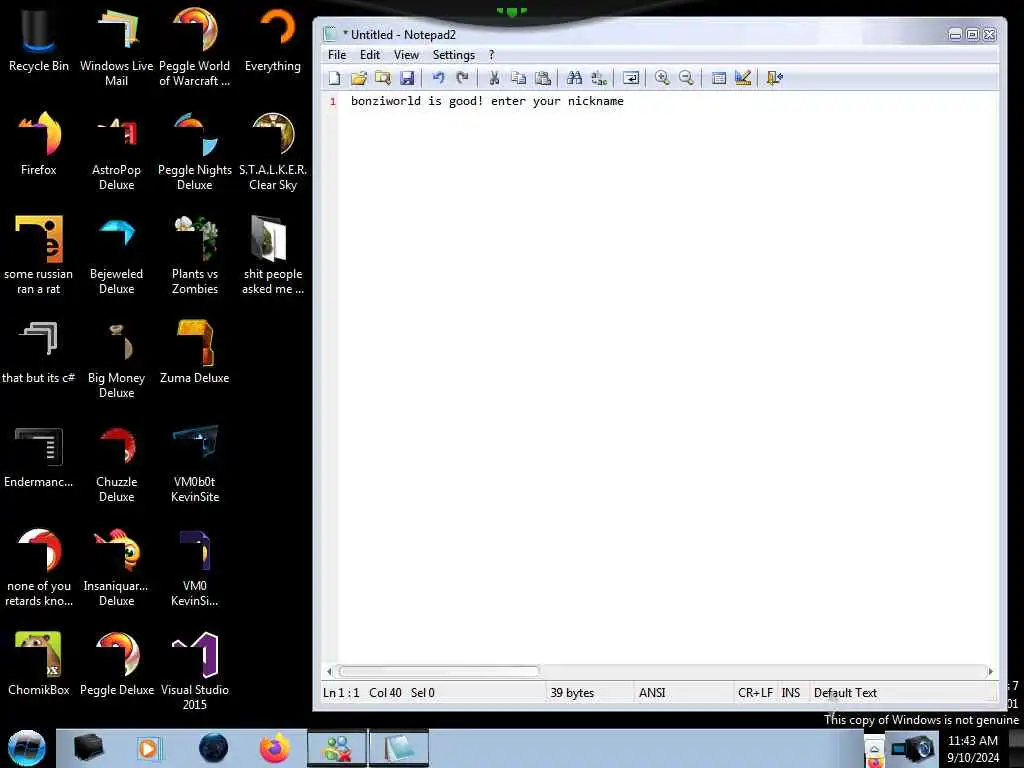This screenshot has height=768, width=1024.
Task: Create a new document in Notepad2
Action: [x=334, y=78]
